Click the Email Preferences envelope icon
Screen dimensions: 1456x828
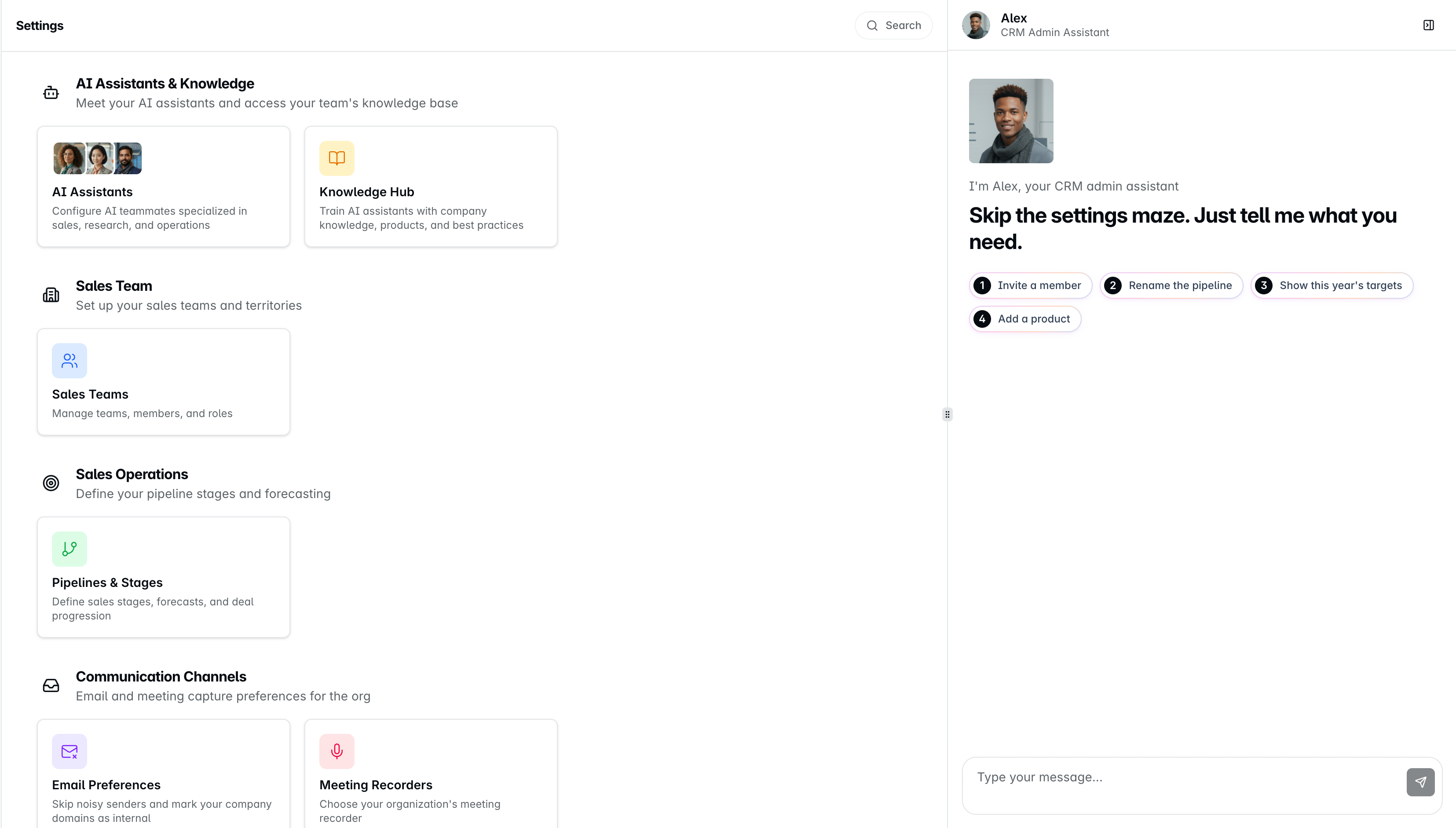pyautogui.click(x=70, y=751)
